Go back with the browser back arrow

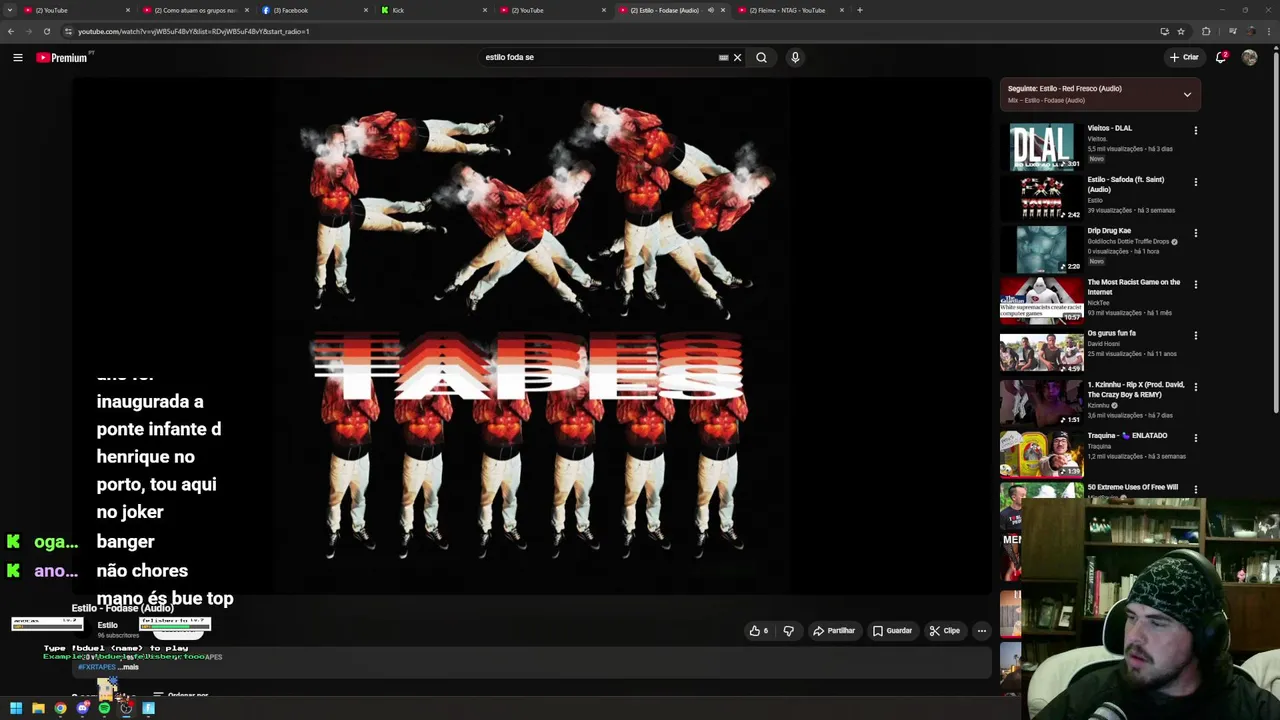[11, 31]
